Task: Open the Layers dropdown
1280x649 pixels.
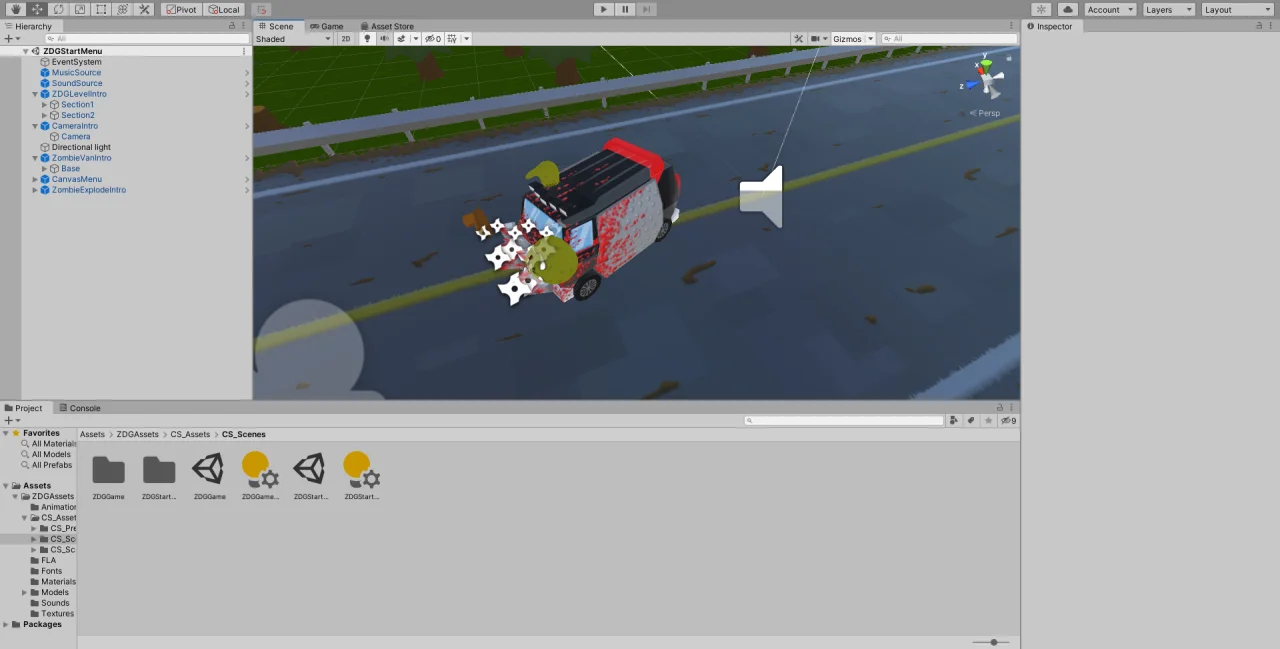Action: tap(1168, 9)
